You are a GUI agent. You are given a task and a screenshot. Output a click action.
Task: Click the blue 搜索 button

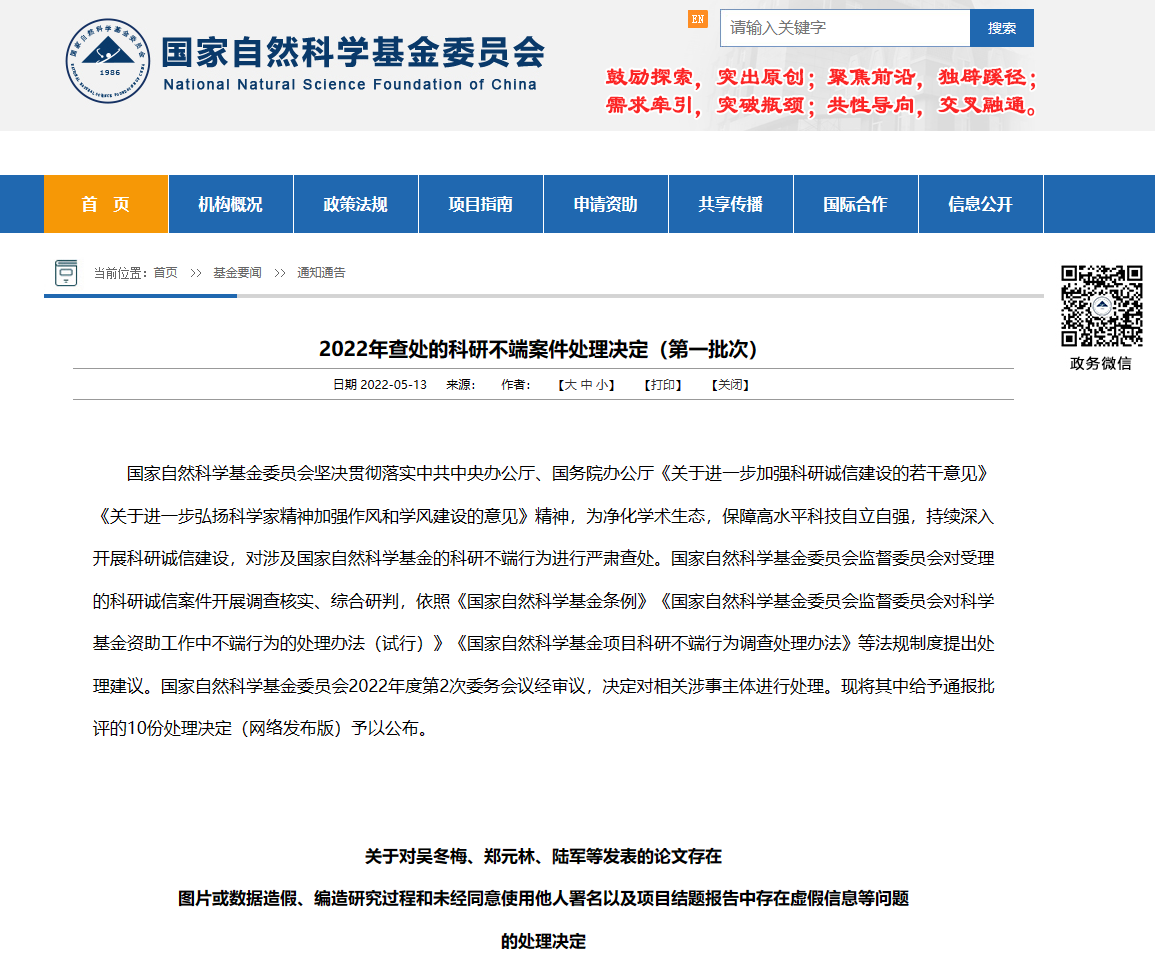click(x=1002, y=28)
